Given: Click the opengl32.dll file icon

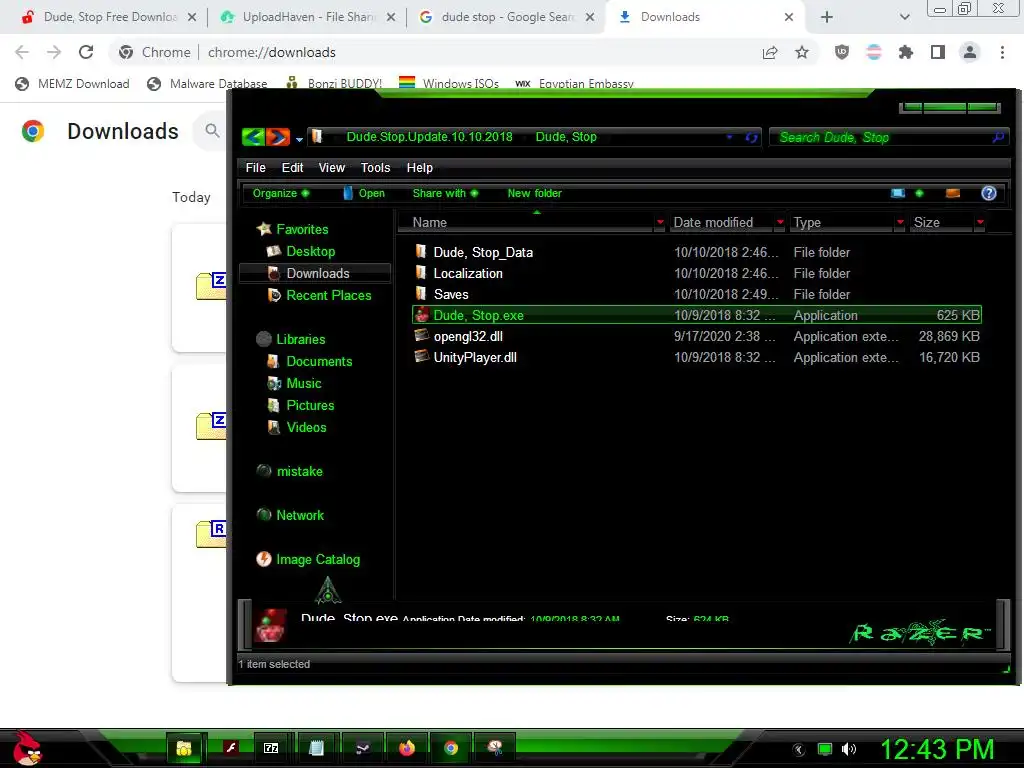Looking at the screenshot, I should click(x=422, y=336).
